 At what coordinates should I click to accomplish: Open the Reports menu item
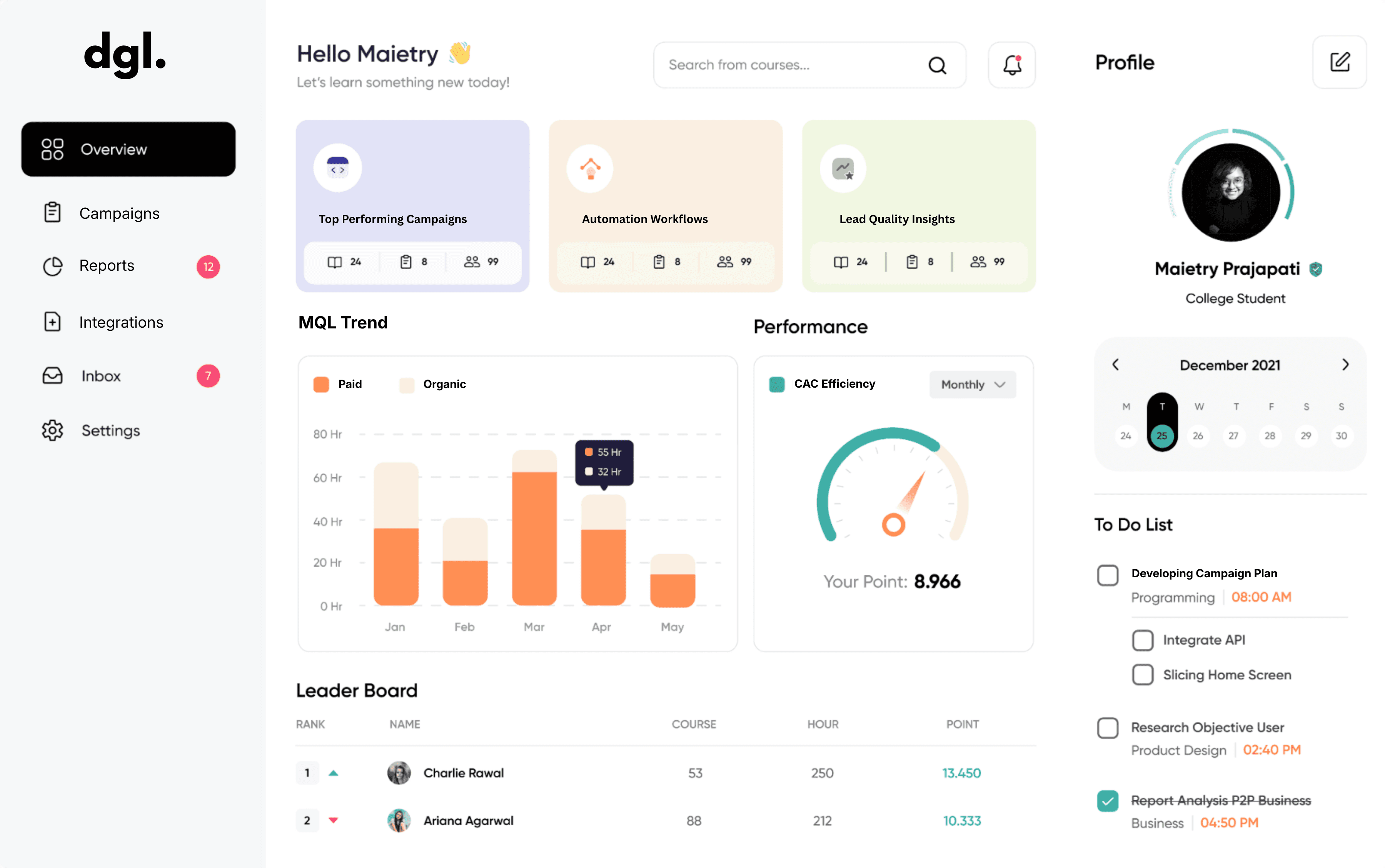[x=107, y=265]
